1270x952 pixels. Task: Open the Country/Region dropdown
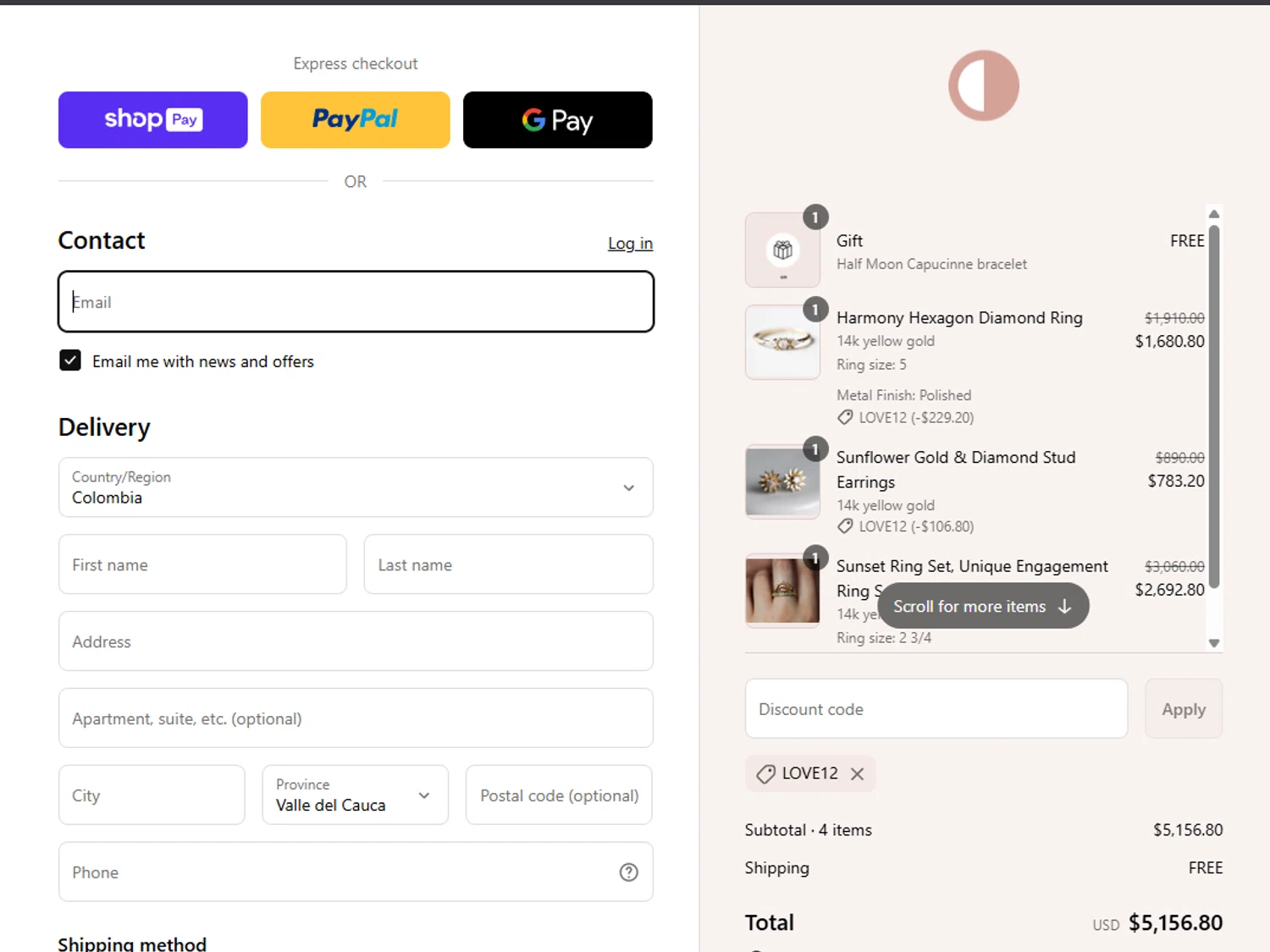pyautogui.click(x=356, y=487)
